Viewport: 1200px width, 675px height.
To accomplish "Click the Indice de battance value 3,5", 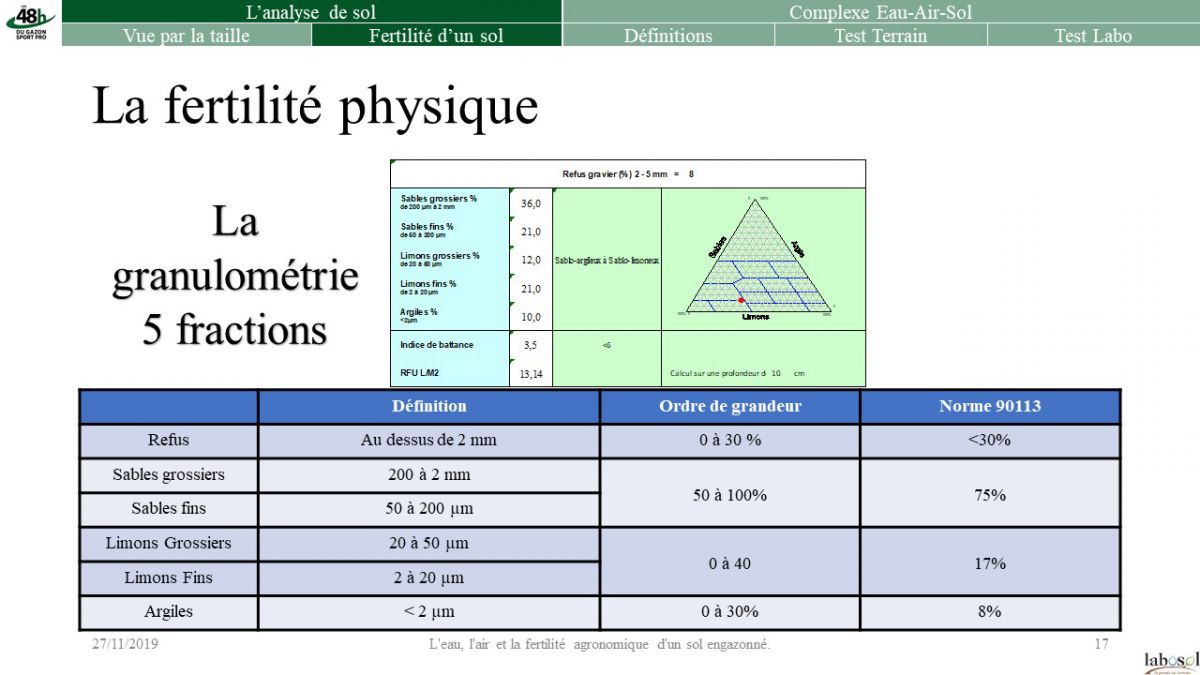I will click(x=531, y=344).
